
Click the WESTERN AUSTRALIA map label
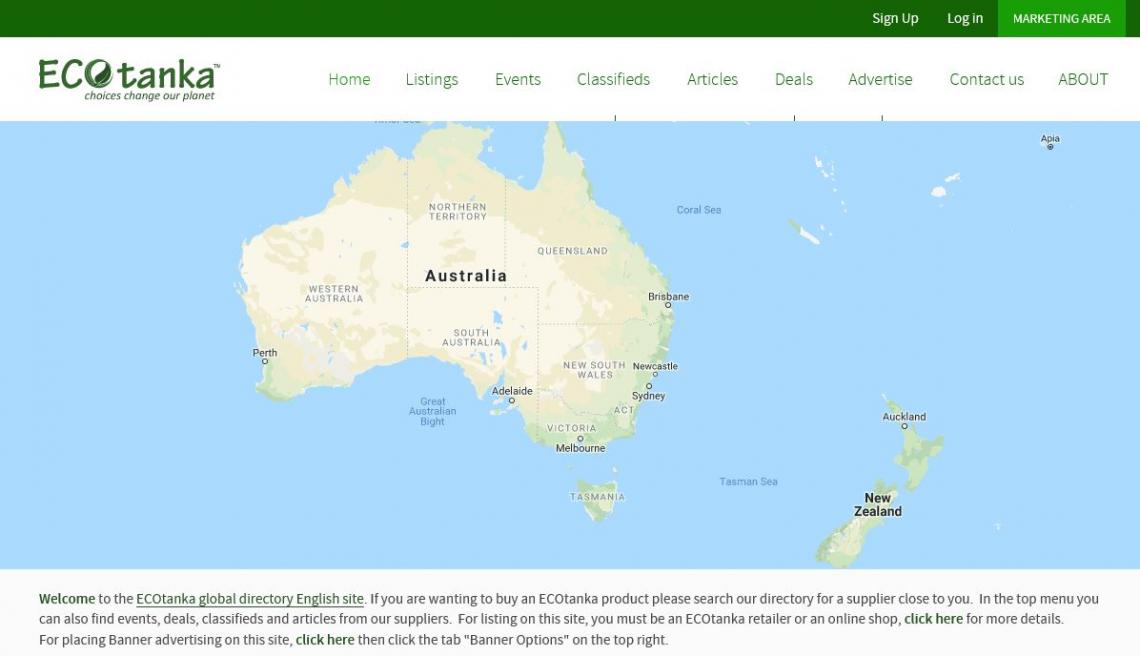(x=334, y=294)
